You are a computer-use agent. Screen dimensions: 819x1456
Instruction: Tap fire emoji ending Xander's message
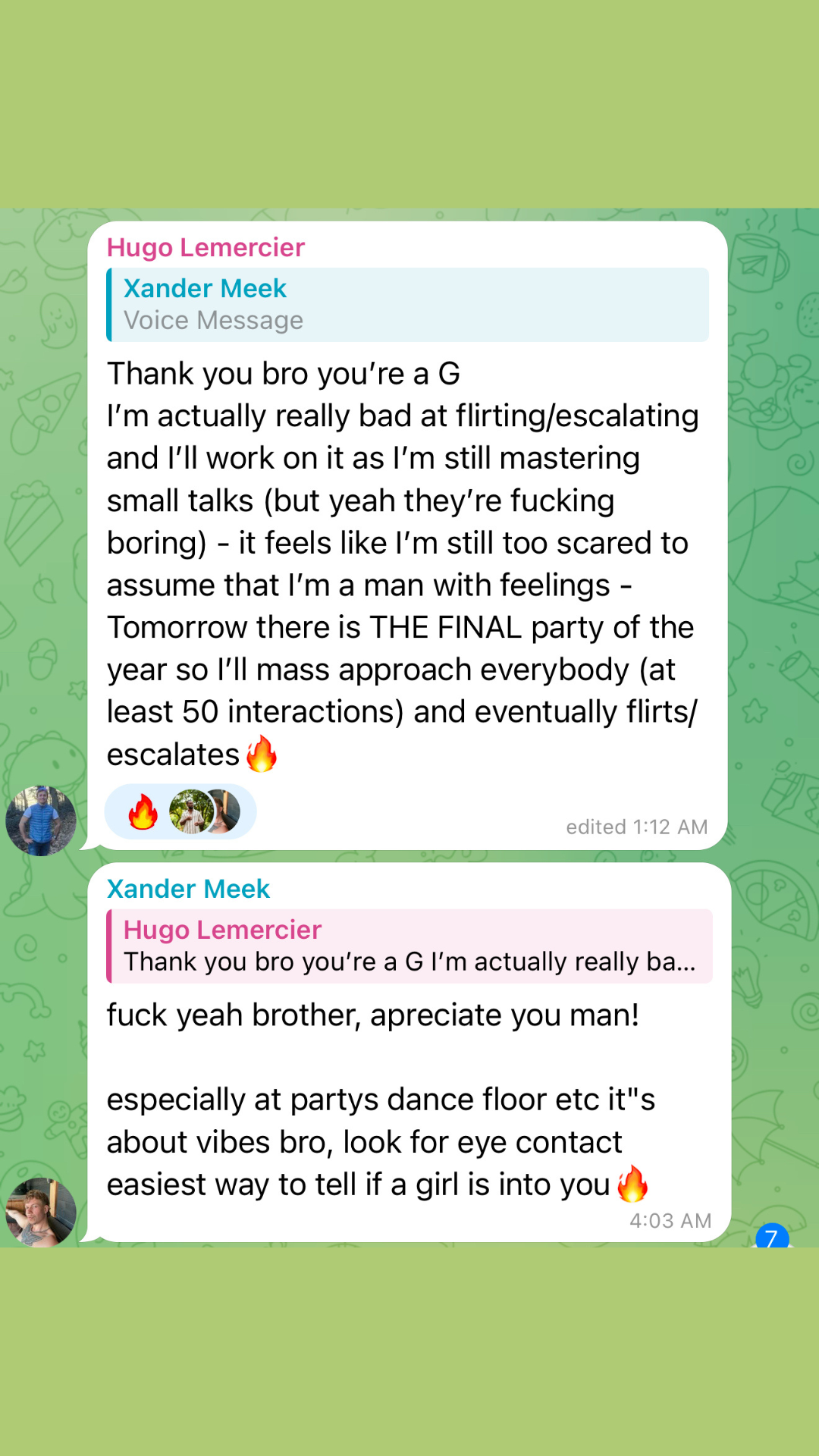(x=632, y=1184)
